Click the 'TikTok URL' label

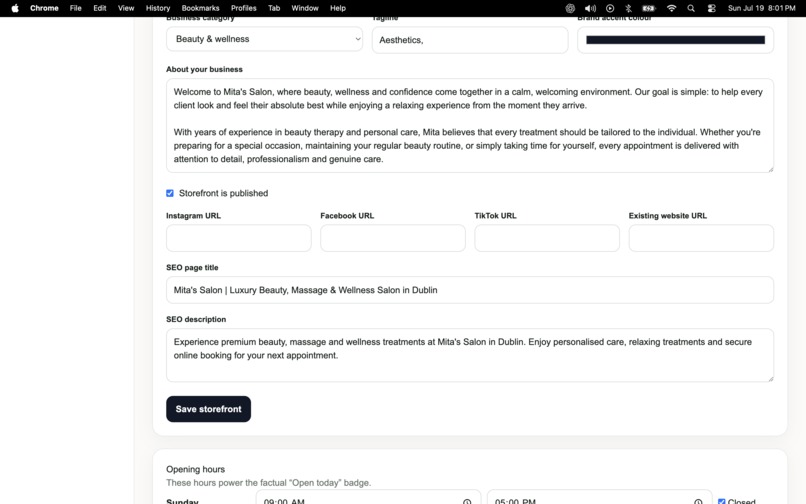click(496, 216)
